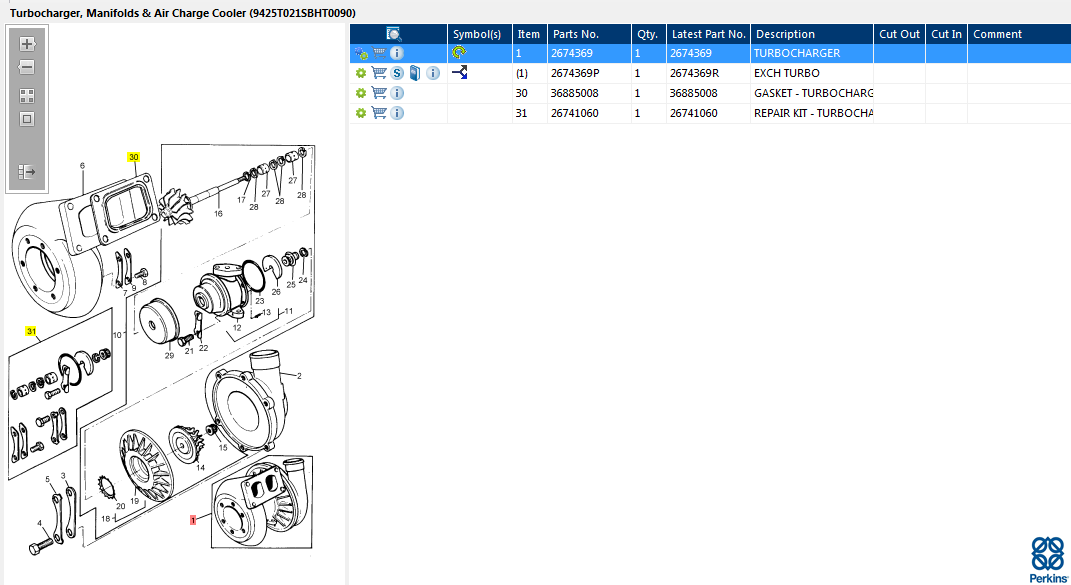Click callout number 12 under bearing housing
Viewport: 1071px width, 585px height.
237,327
